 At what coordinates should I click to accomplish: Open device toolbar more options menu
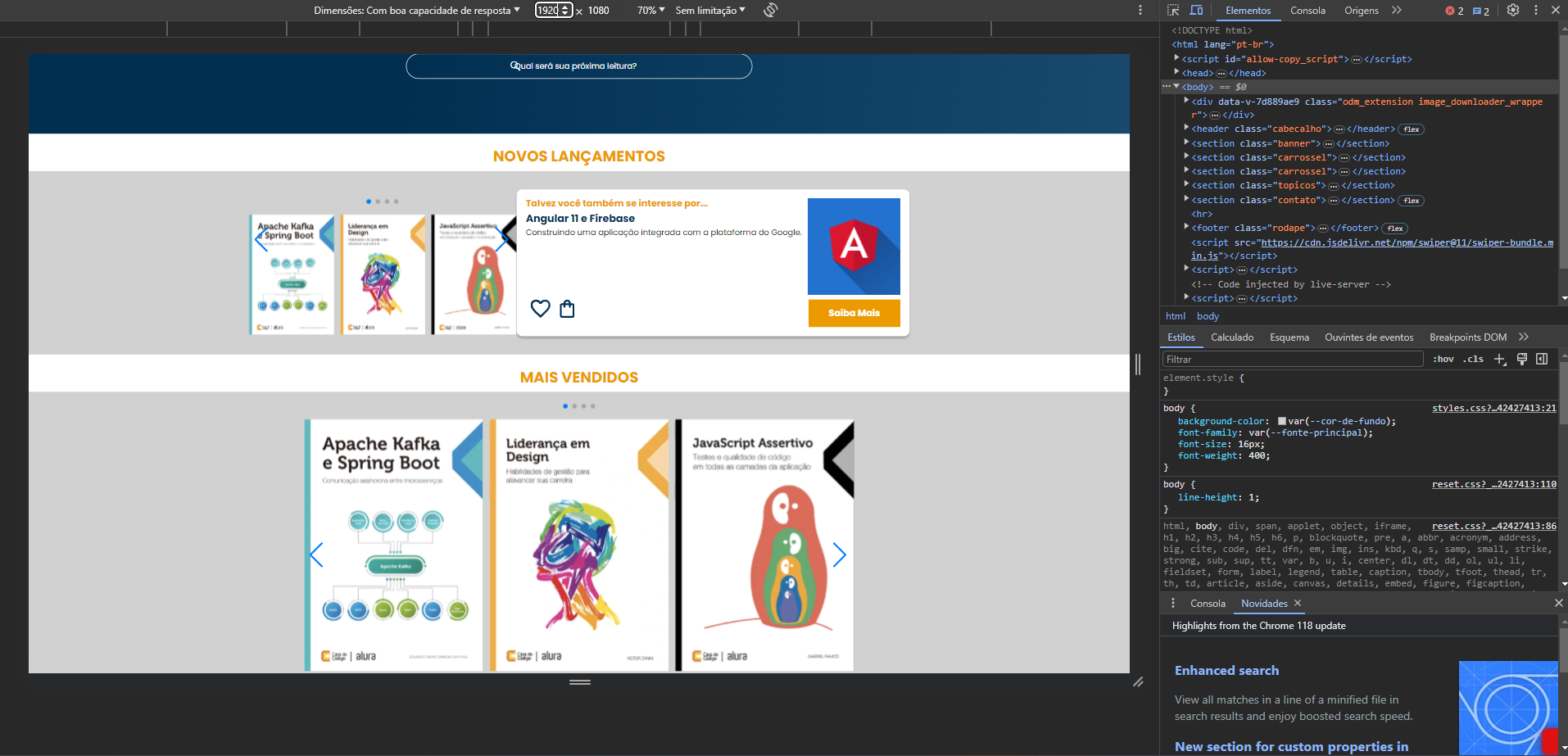click(1140, 11)
